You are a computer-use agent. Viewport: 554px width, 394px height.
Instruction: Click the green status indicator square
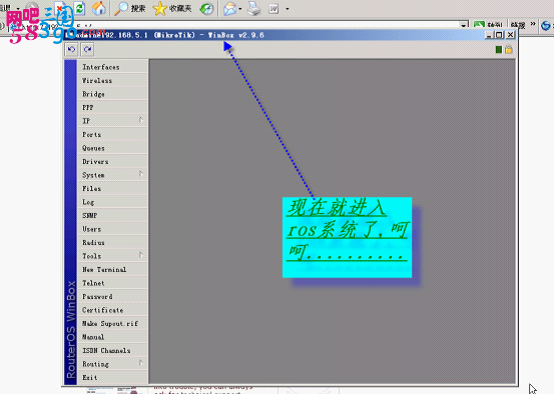coord(499,50)
